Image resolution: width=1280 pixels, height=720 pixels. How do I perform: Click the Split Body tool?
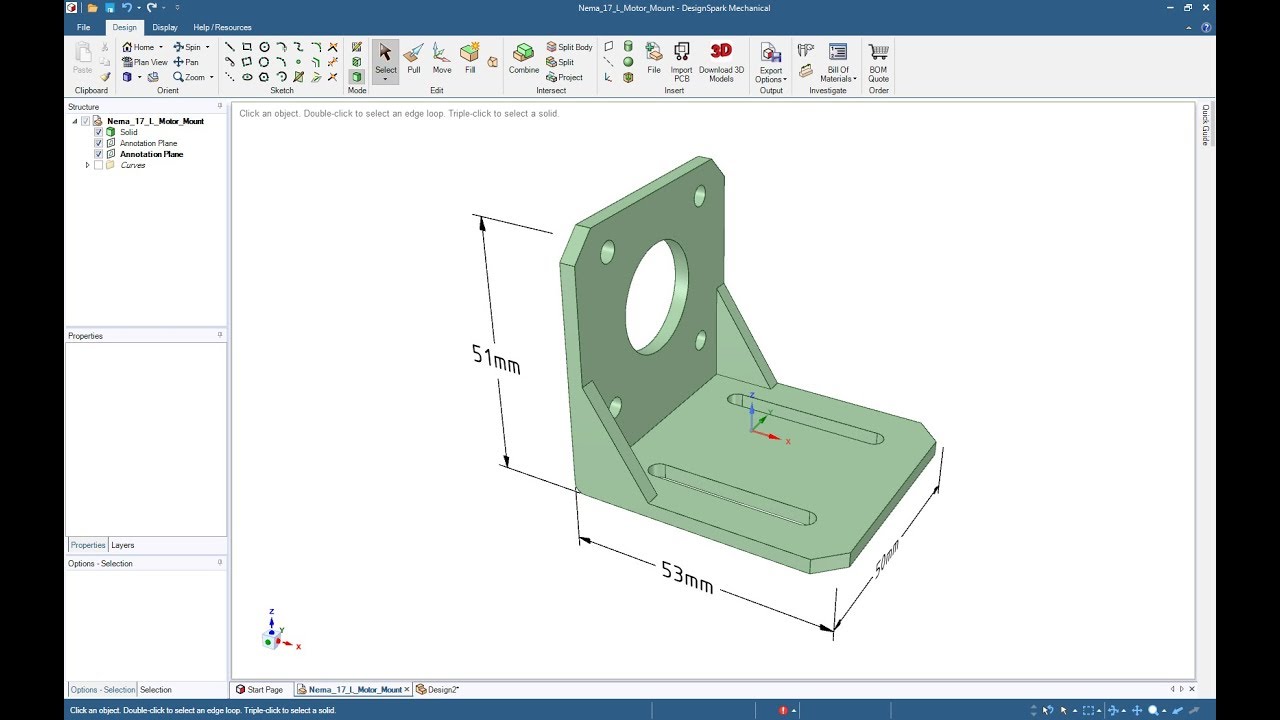569,47
